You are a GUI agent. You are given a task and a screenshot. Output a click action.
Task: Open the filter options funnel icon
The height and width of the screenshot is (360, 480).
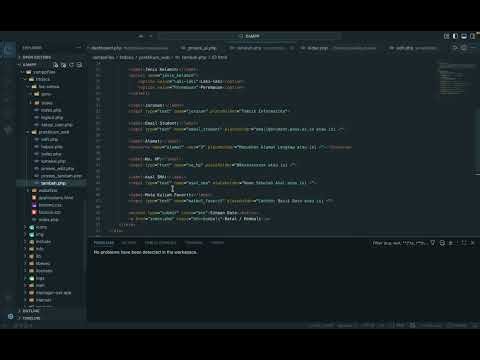pyautogui.click(x=433, y=243)
